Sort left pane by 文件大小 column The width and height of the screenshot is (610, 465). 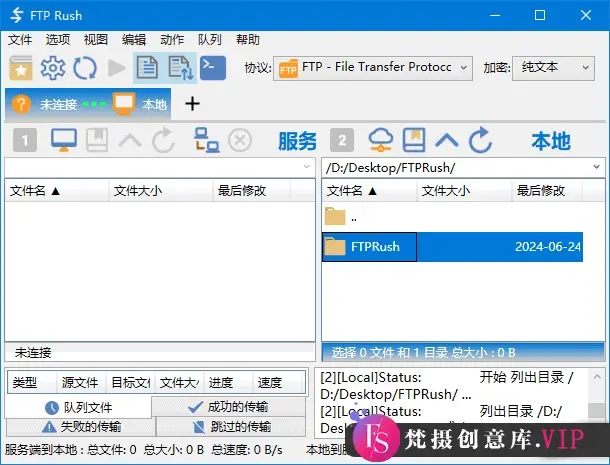(x=161, y=191)
